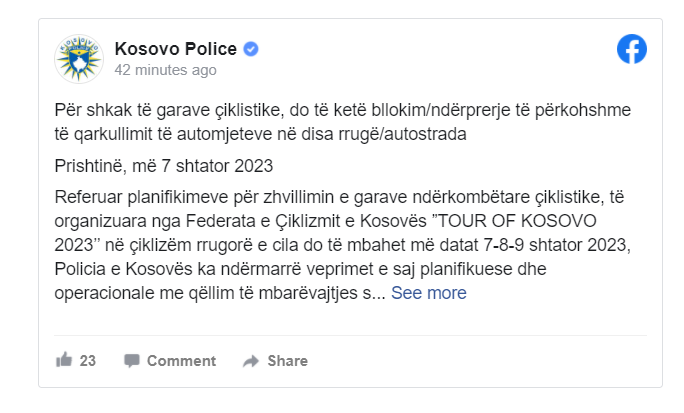Screen dimensions: 684x413
Task: Click the comment speech bubble icon
Action: coord(132,361)
